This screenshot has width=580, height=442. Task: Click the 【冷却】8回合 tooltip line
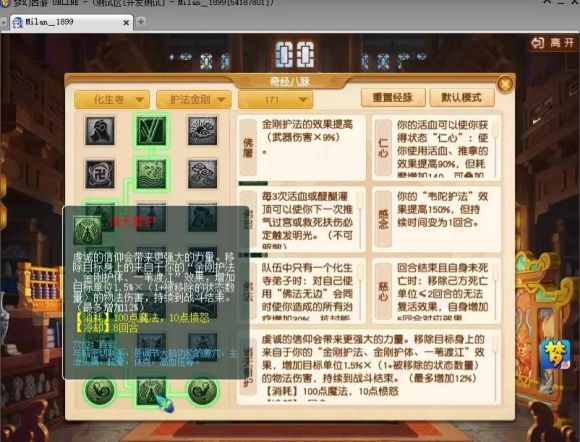pyautogui.click(x=107, y=328)
